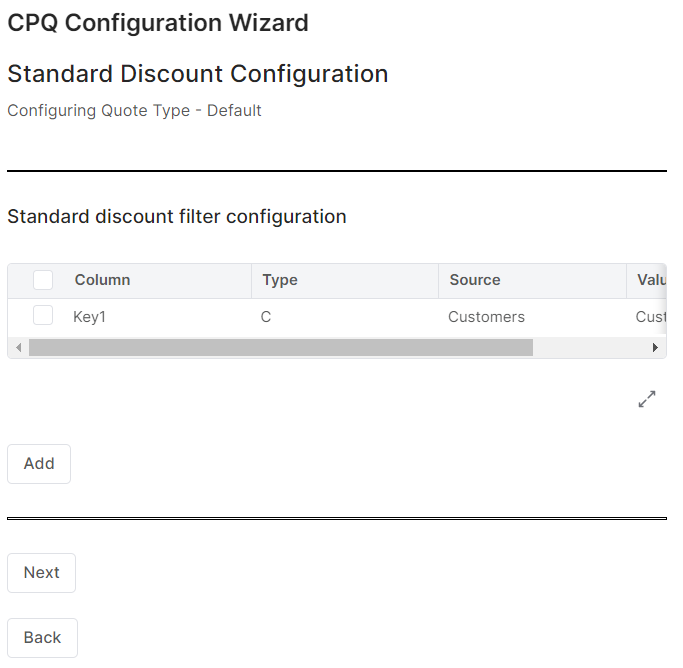Click the Configuring Quote Type - Default text
This screenshot has width=683, height=668.
pyautogui.click(x=134, y=110)
